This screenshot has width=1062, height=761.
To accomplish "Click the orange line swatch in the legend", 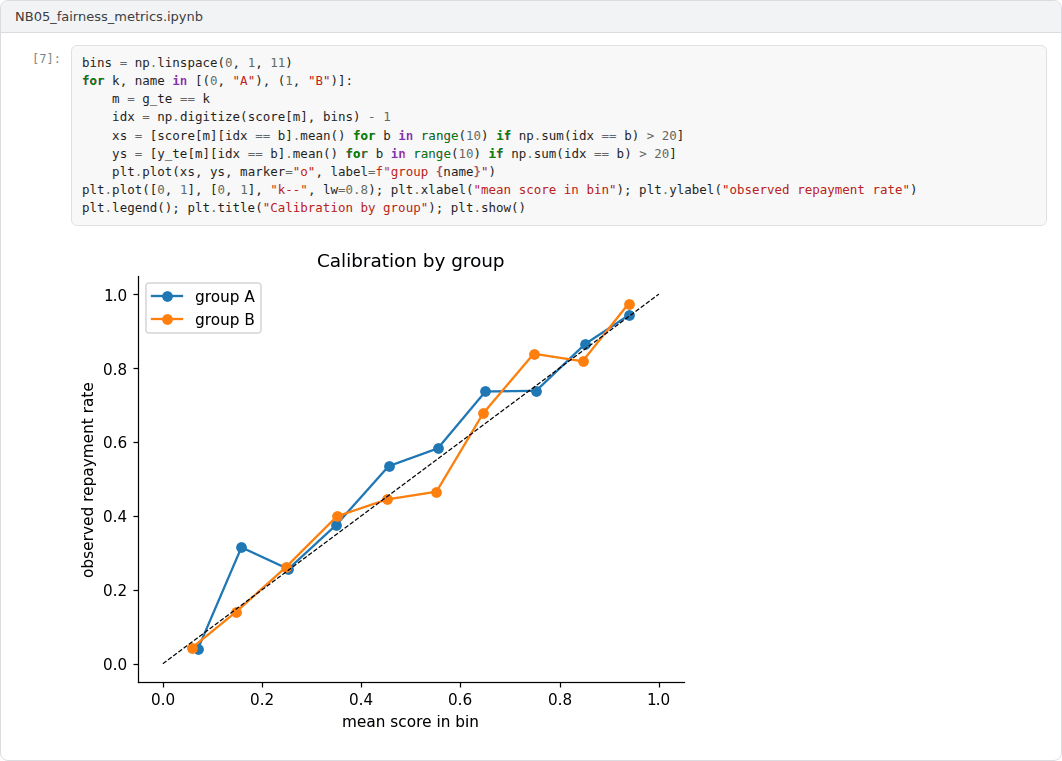I will 167,320.
